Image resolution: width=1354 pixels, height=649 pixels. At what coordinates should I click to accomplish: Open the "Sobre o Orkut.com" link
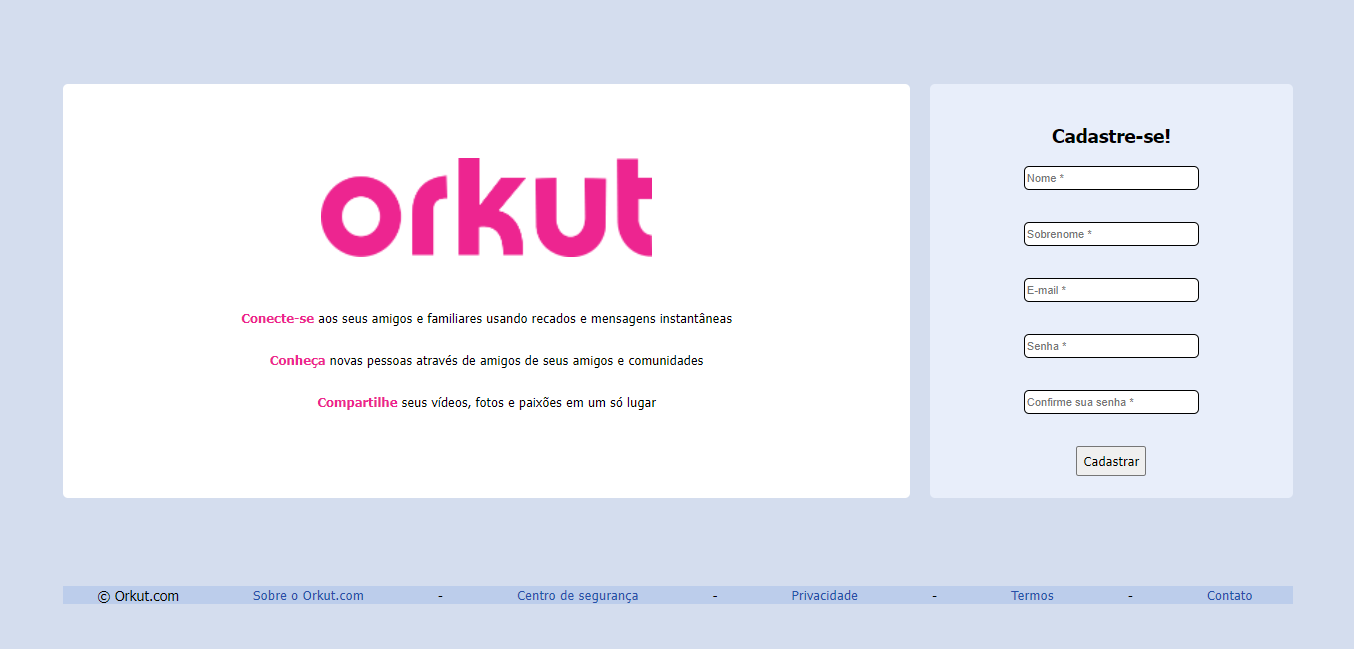pos(308,595)
